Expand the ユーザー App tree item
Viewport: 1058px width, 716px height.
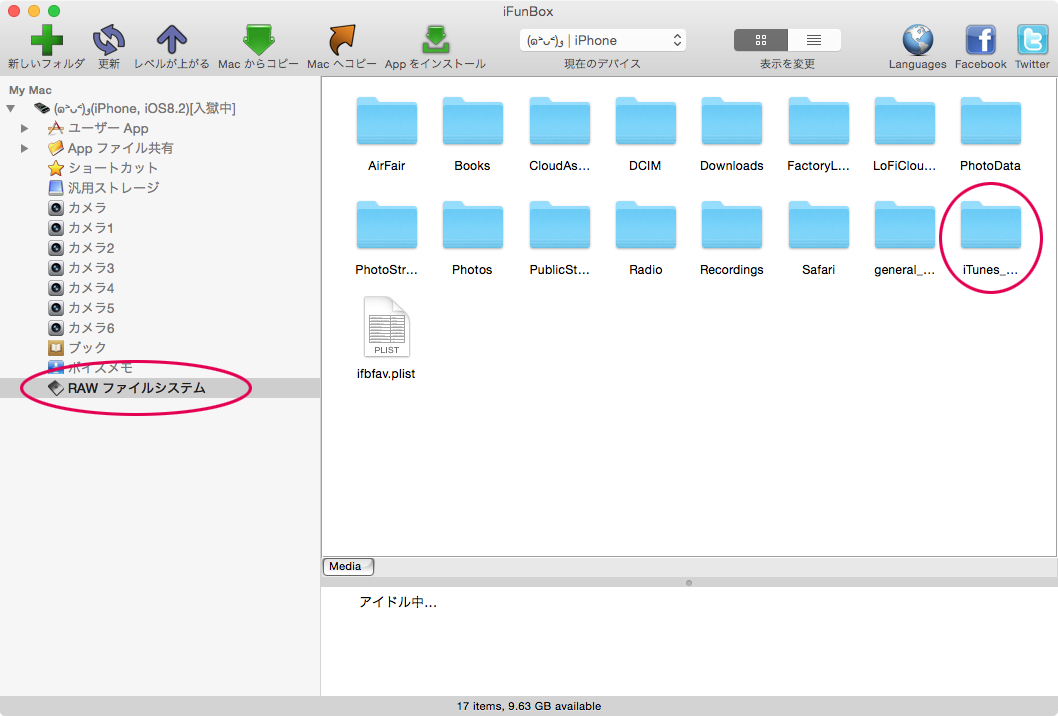(24, 128)
